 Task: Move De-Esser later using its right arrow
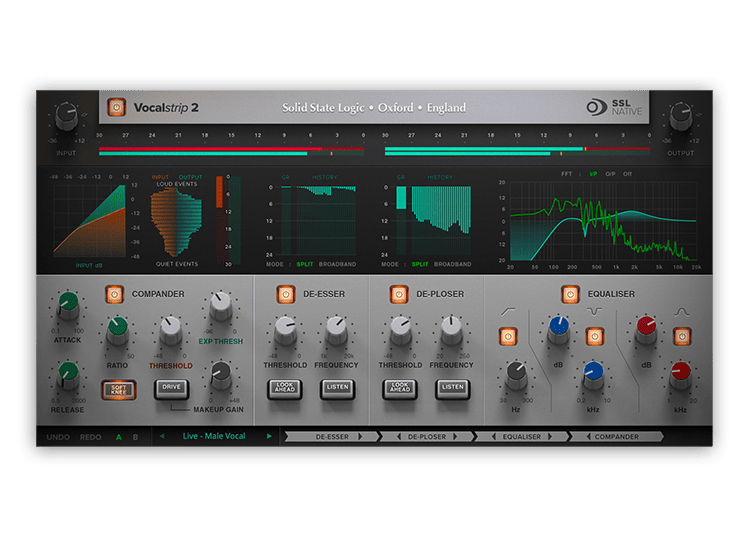[361, 437]
